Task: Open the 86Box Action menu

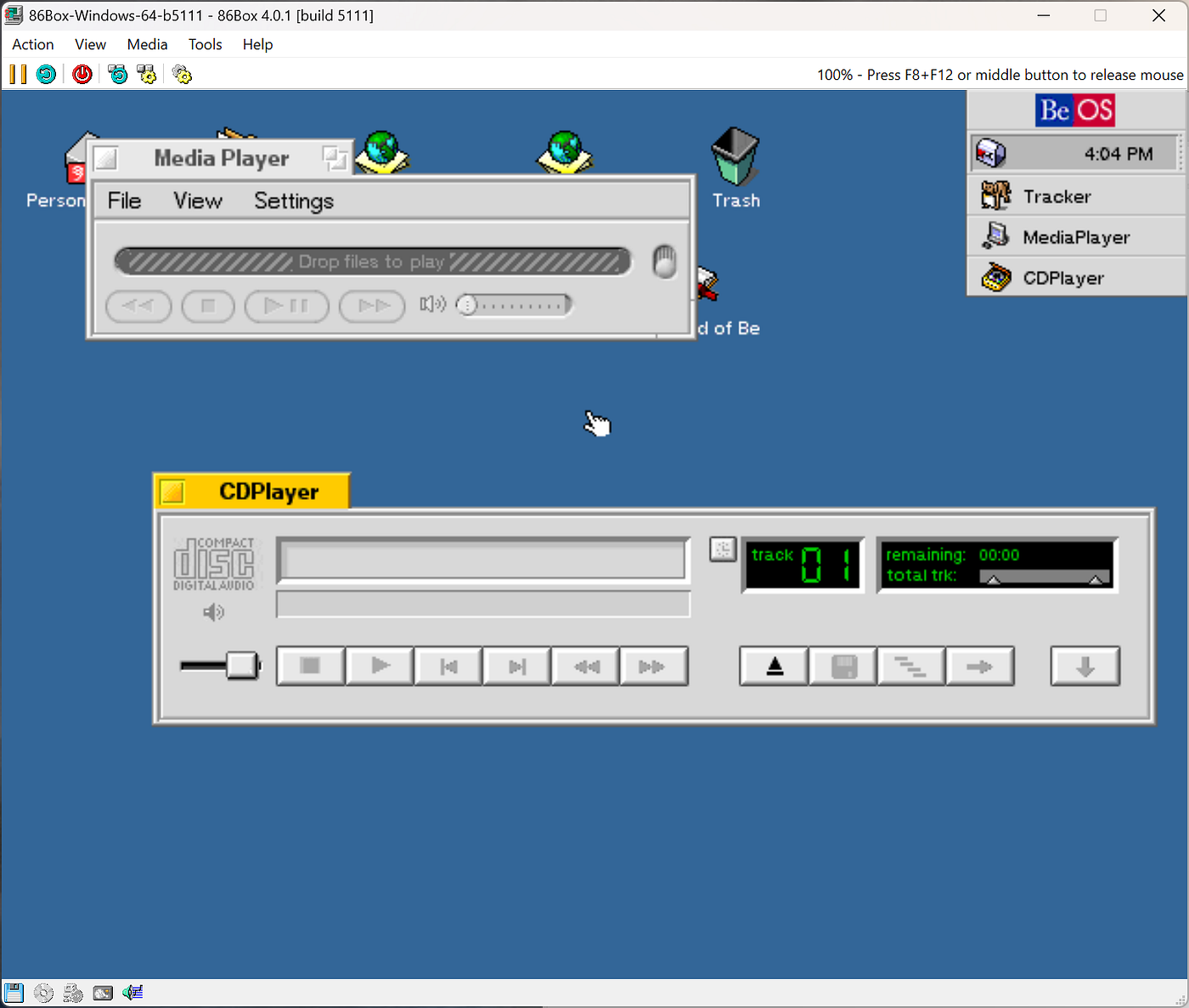Action: 32,44
